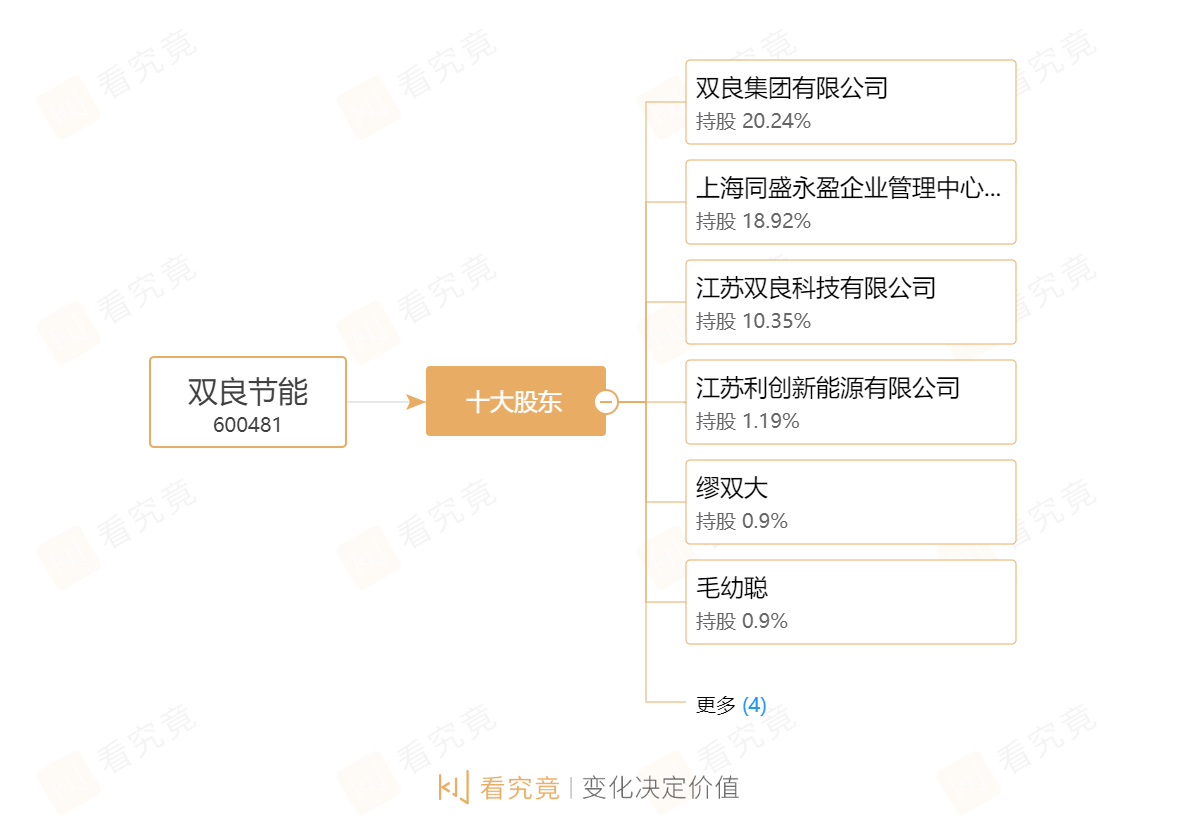Viewport: 1178px width, 830px height.
Task: Click the 变化决定价值 slogan text
Action: point(660,788)
